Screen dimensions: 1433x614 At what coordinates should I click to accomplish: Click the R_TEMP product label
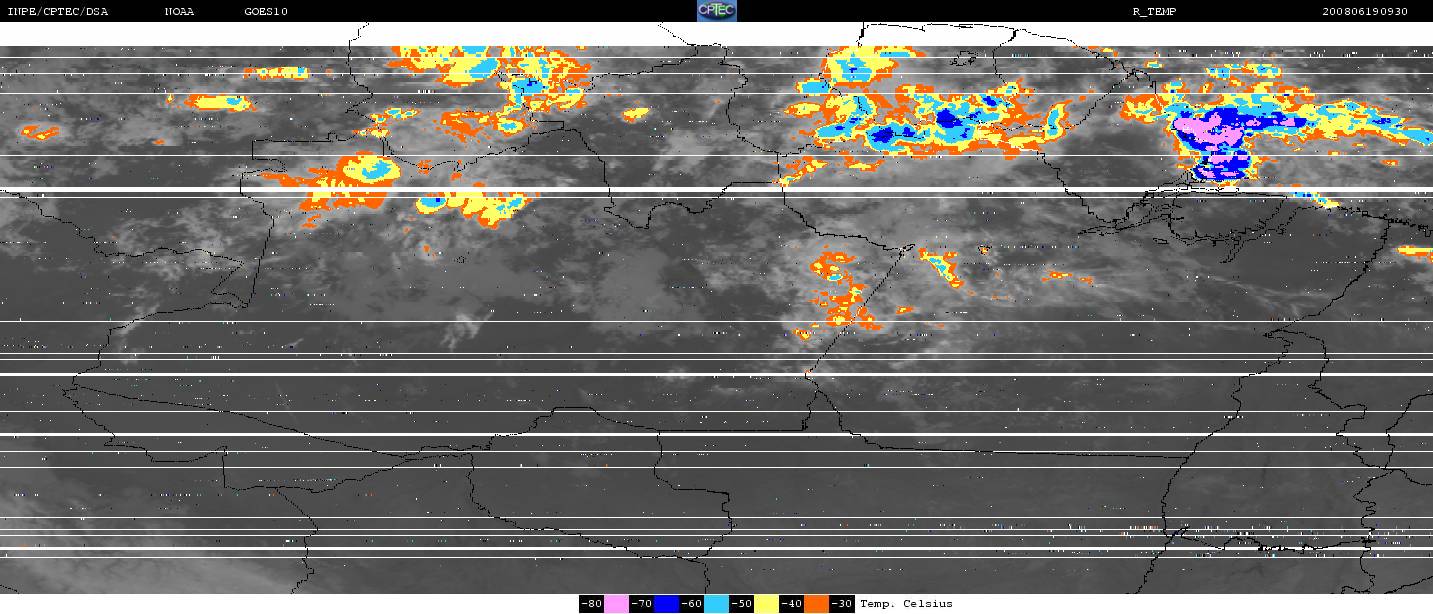pos(1153,12)
